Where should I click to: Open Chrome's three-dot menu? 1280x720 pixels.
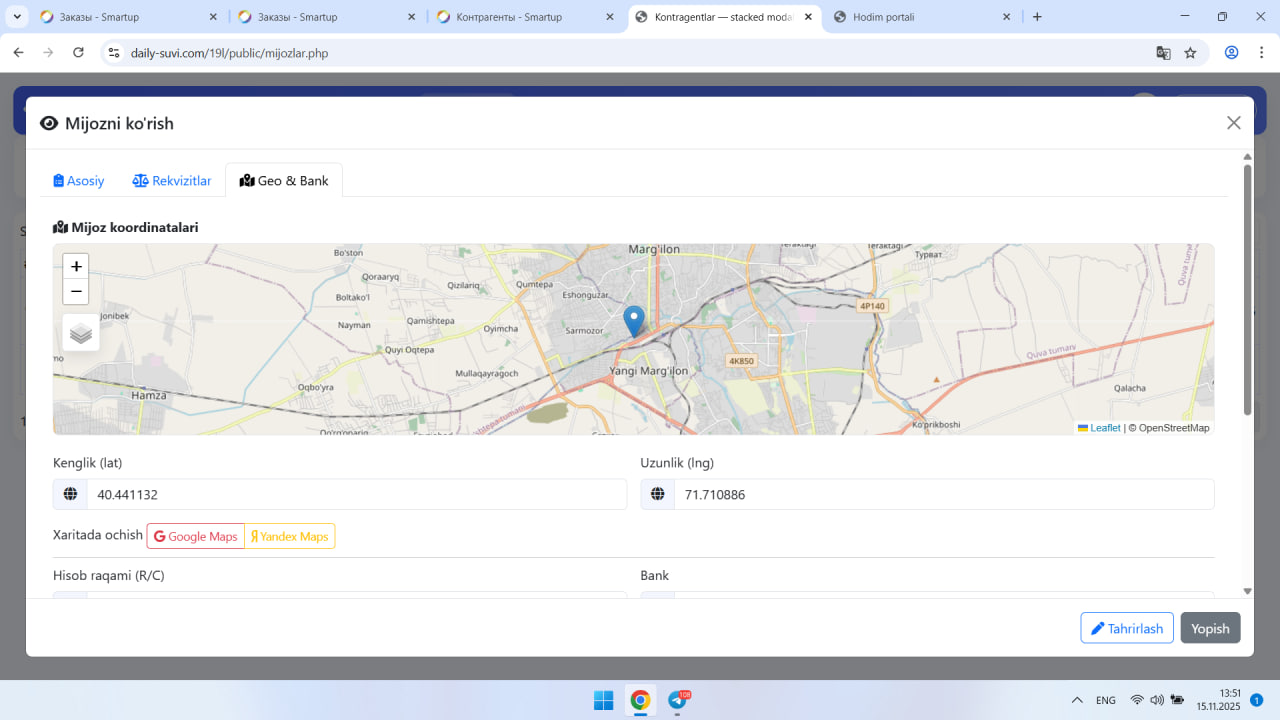pyautogui.click(x=1261, y=53)
